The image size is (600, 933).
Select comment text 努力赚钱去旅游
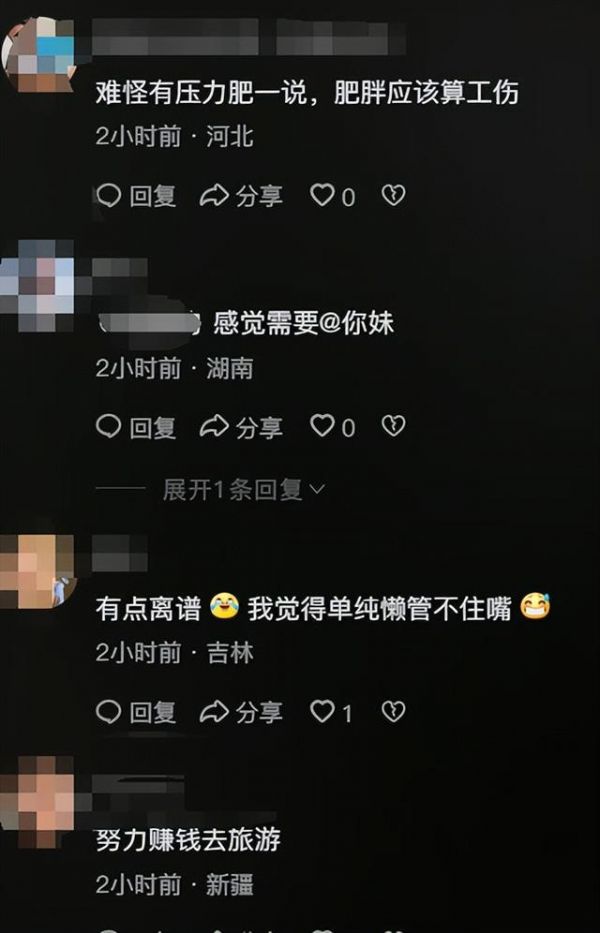(188, 840)
